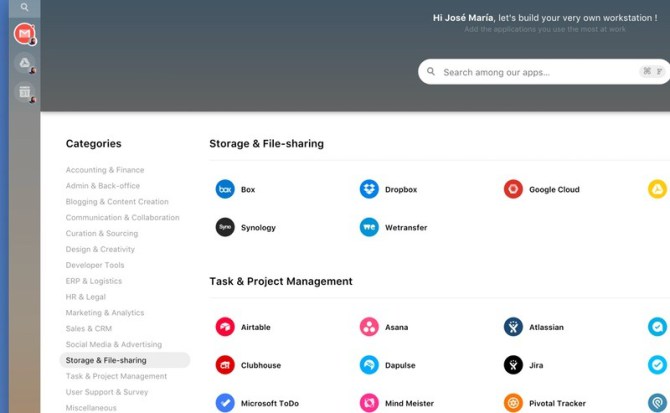Select the ERP & Logistics category
Screen dimensions: 670x413
(x=94, y=281)
